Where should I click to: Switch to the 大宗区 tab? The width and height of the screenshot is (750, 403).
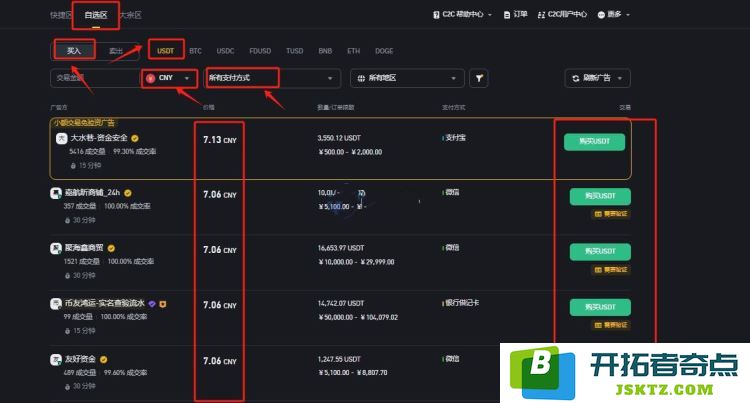[x=131, y=15]
